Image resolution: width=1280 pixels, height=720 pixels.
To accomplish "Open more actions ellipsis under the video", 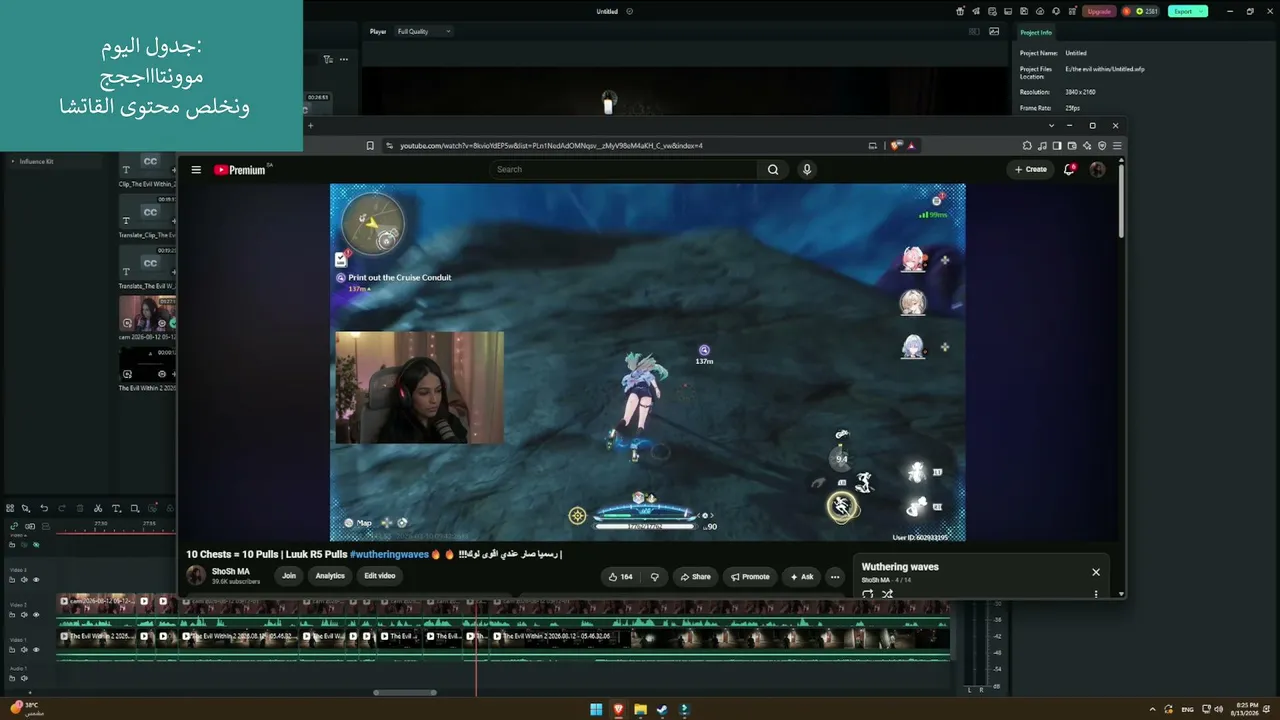I will pyautogui.click(x=835, y=577).
